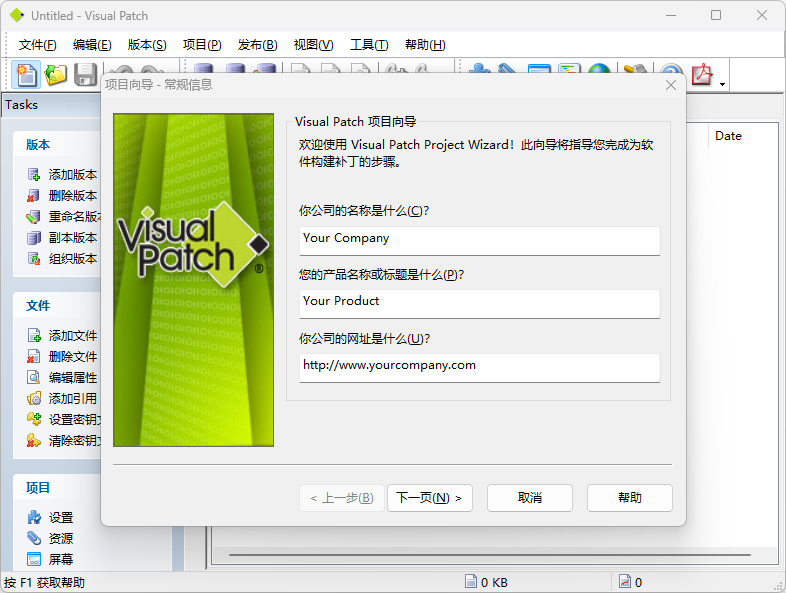This screenshot has height=593, width=786.
Task: Open the 帮助(H) menu
Action: 425,45
